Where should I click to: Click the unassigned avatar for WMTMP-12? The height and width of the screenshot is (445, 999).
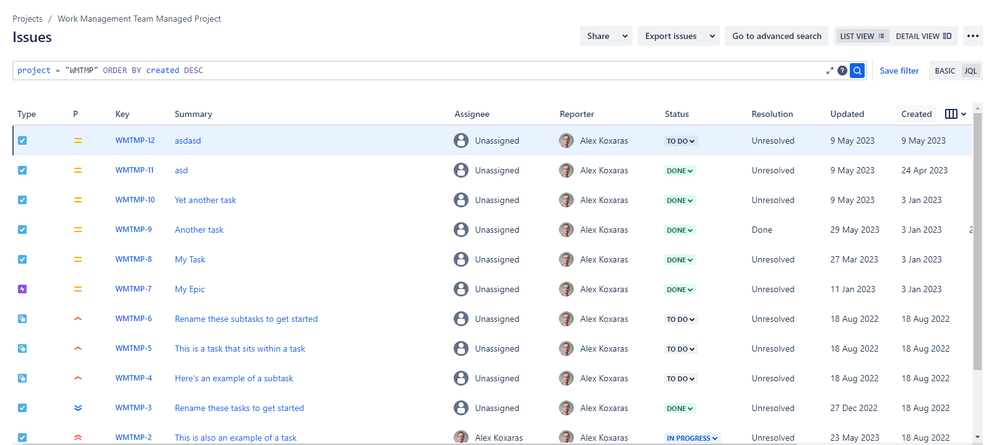[461, 140]
